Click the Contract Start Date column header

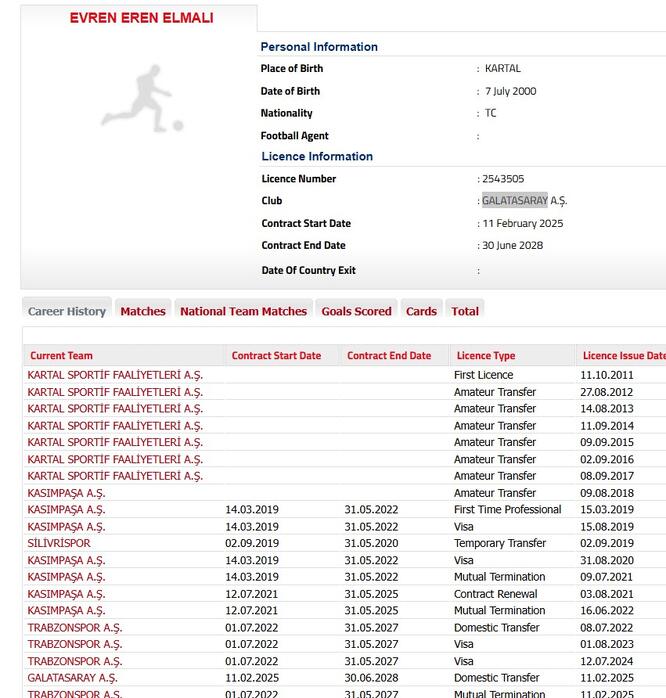(x=276, y=356)
